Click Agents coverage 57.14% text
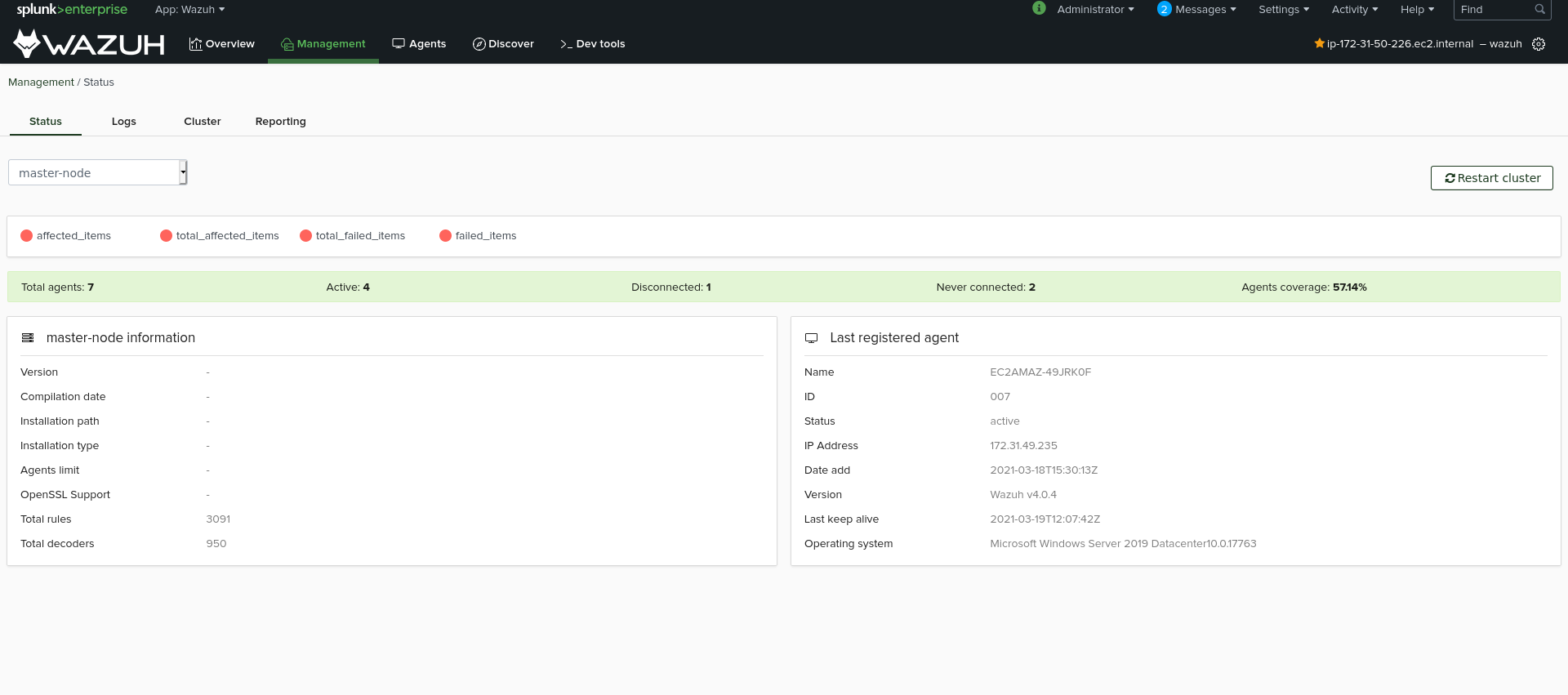The image size is (1568, 695). coord(1304,287)
